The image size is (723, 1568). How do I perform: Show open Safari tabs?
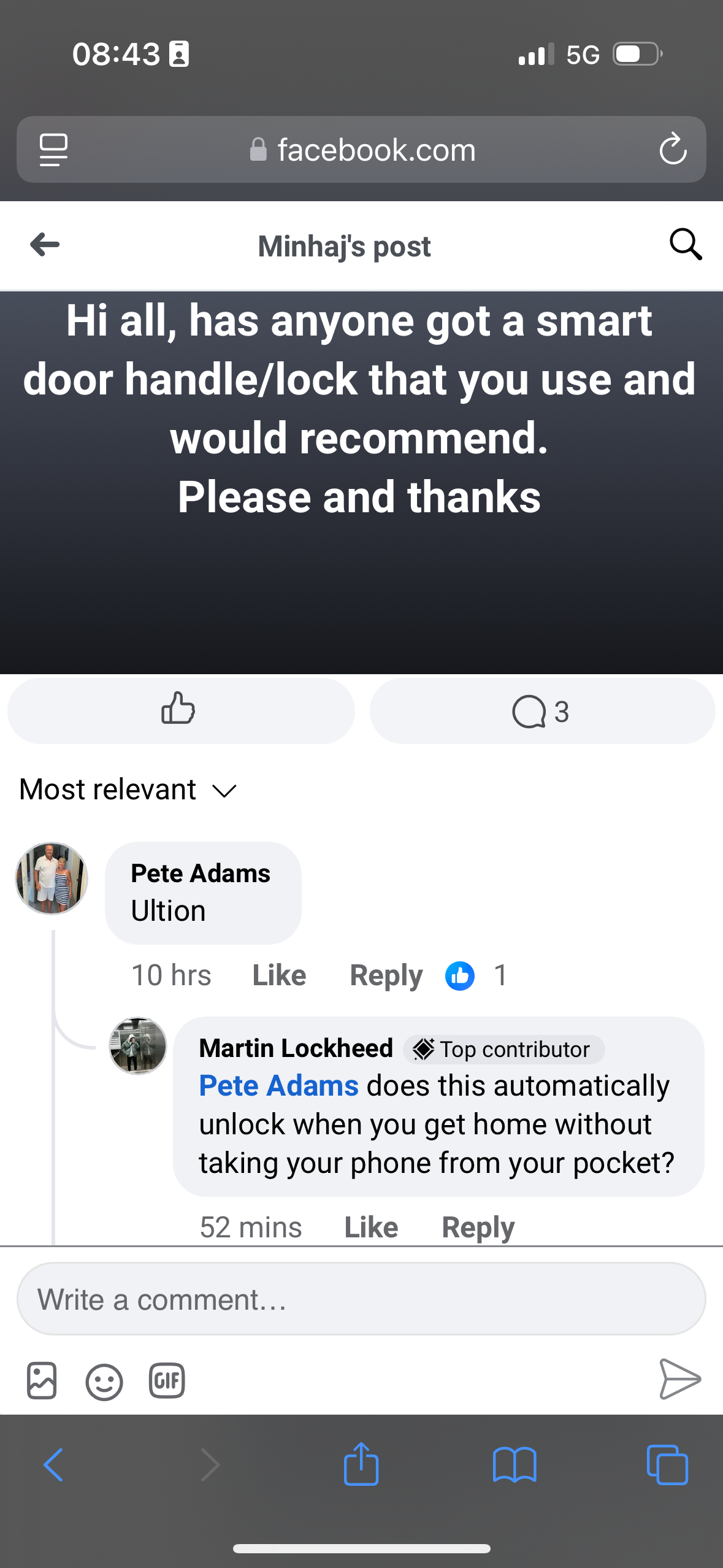667,1465
